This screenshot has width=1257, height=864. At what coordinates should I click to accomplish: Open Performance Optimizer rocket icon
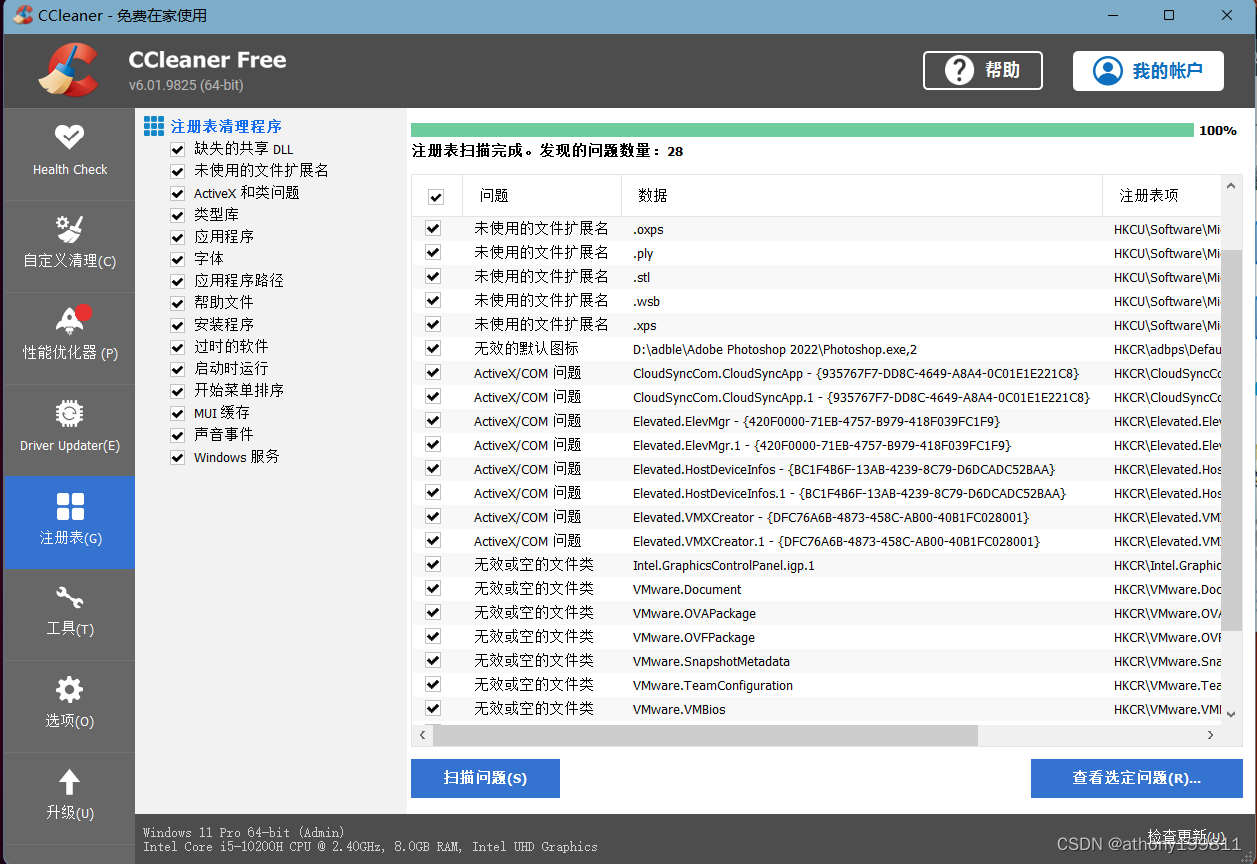pyautogui.click(x=71, y=320)
